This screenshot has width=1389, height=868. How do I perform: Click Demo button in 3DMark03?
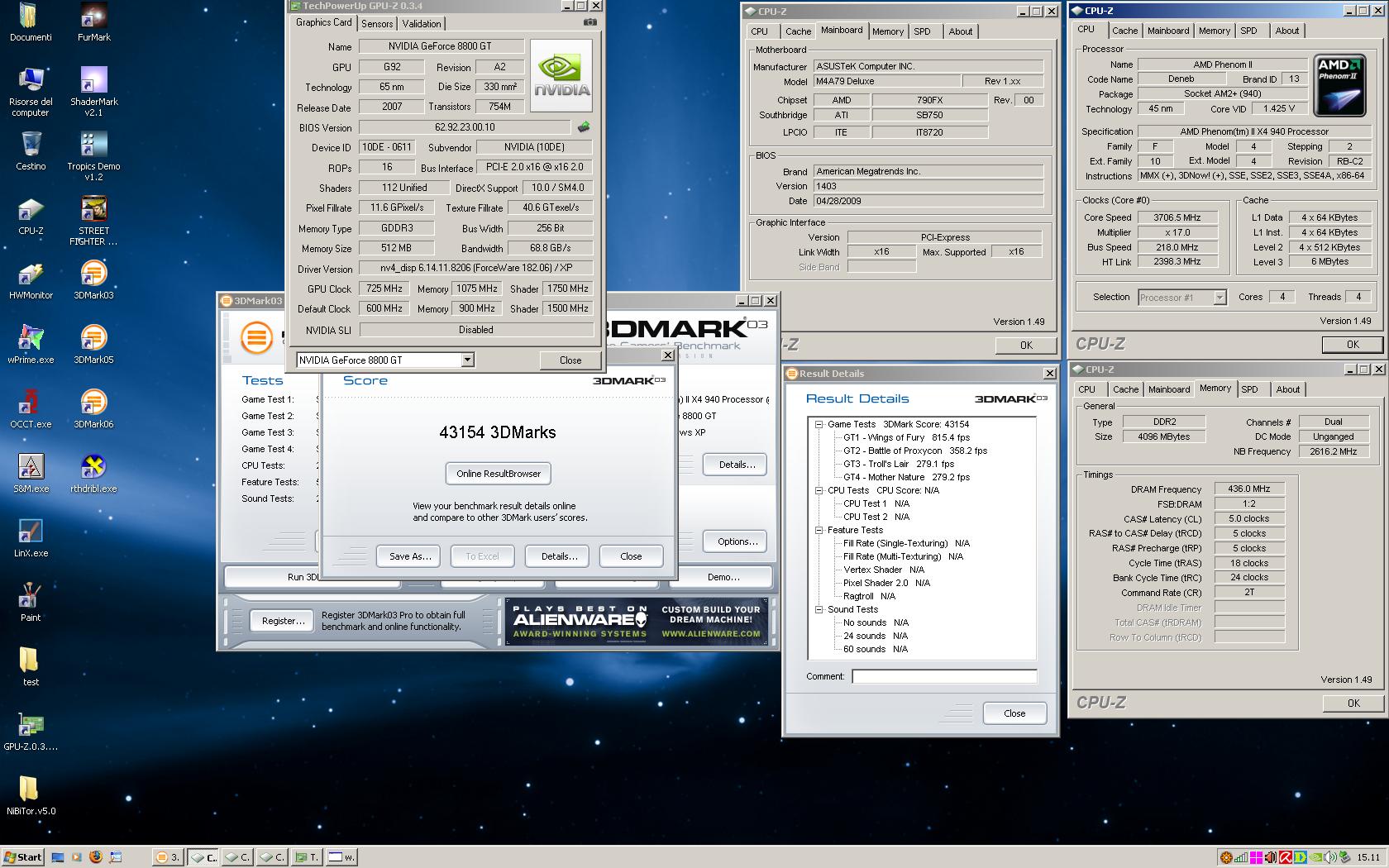click(x=723, y=577)
